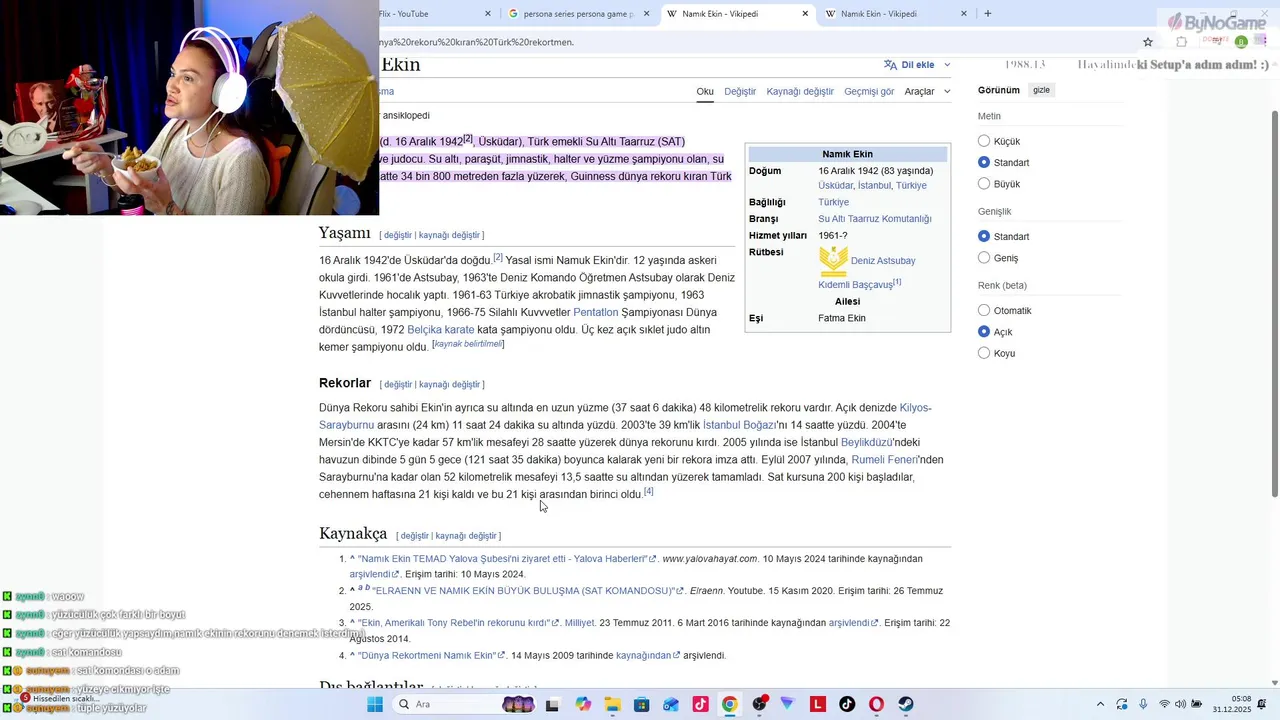Launch Copilot from the taskbar
1280x720 pixels.
[x=583, y=704]
